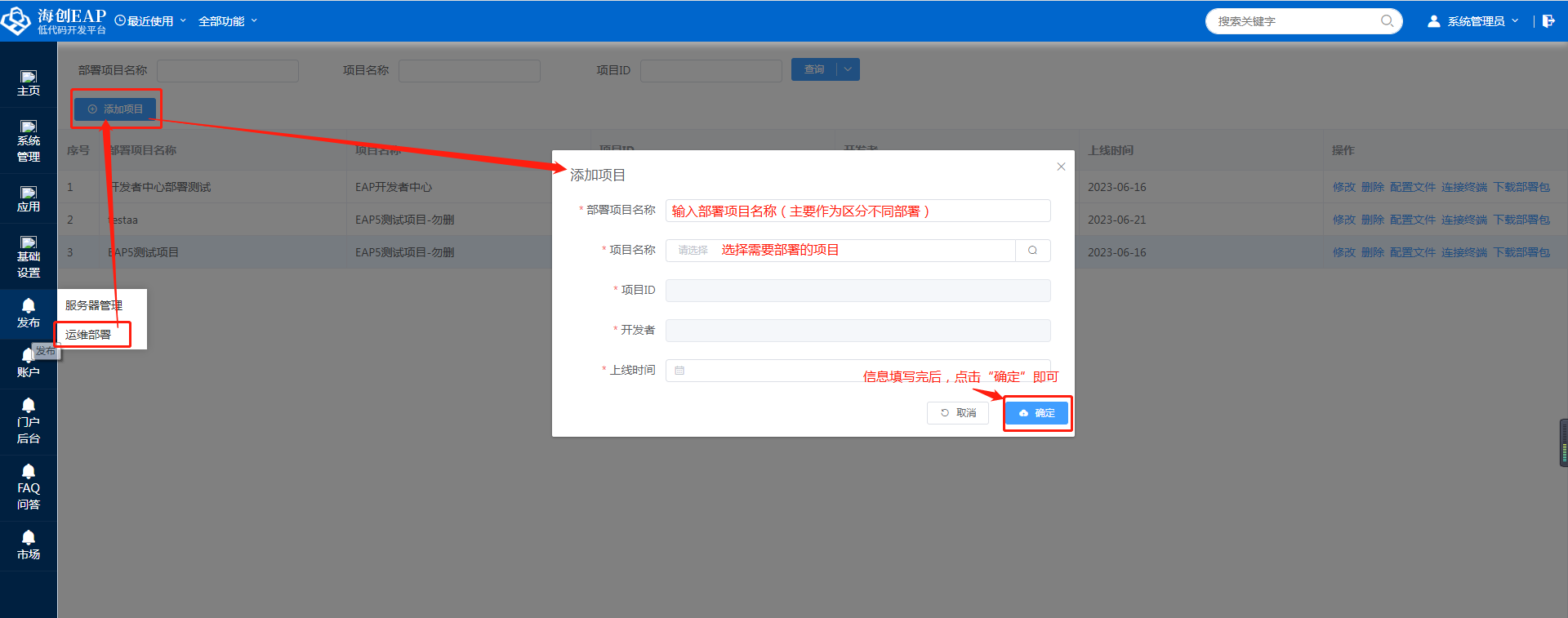The image size is (1568, 618).
Task: Click the 部署项目名称 input in dialog
Action: tap(857, 211)
